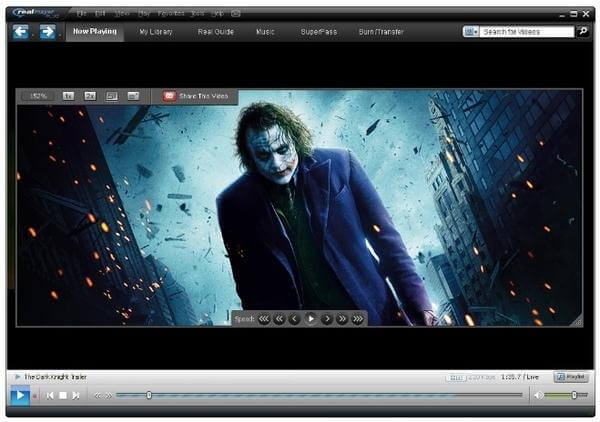Open the View menu
The height and width of the screenshot is (422, 600).
click(122, 13)
